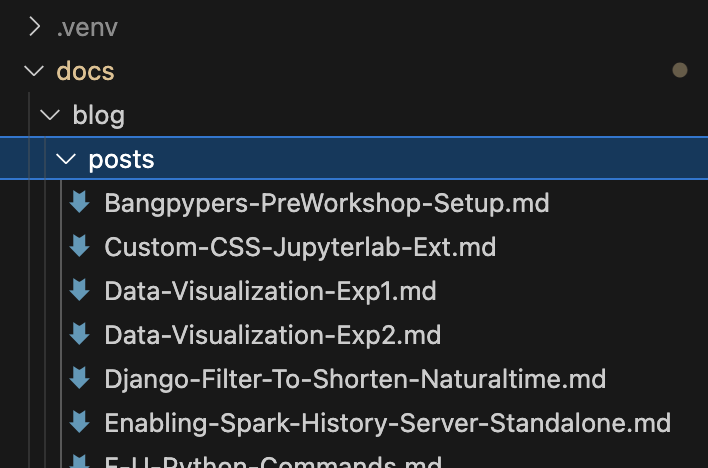The height and width of the screenshot is (468, 708).
Task: Click the markdown icon beside Data-Visualization-Exp2.md
Action: pos(80,335)
